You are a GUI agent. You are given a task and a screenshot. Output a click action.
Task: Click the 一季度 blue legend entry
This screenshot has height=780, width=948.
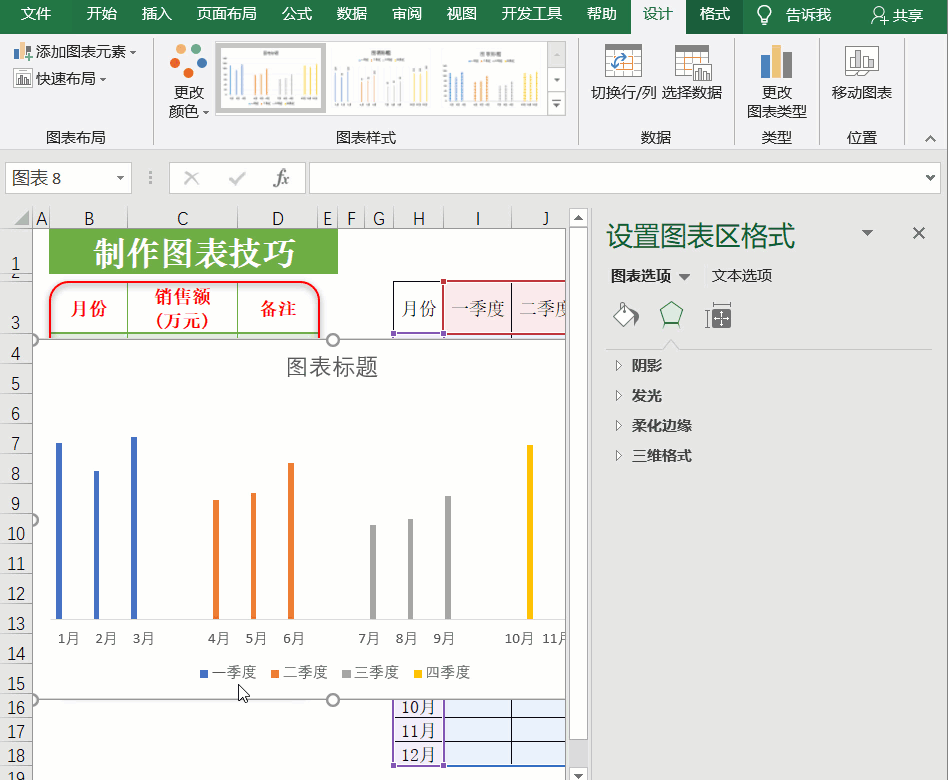click(228, 673)
